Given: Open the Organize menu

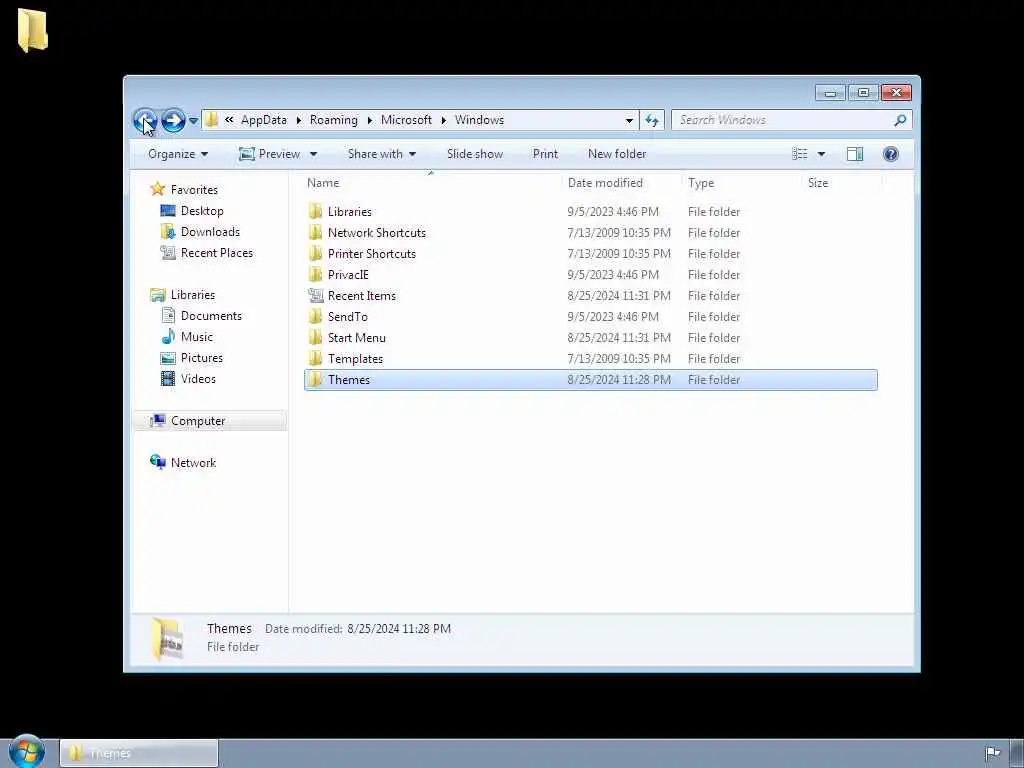Looking at the screenshot, I should [x=178, y=154].
